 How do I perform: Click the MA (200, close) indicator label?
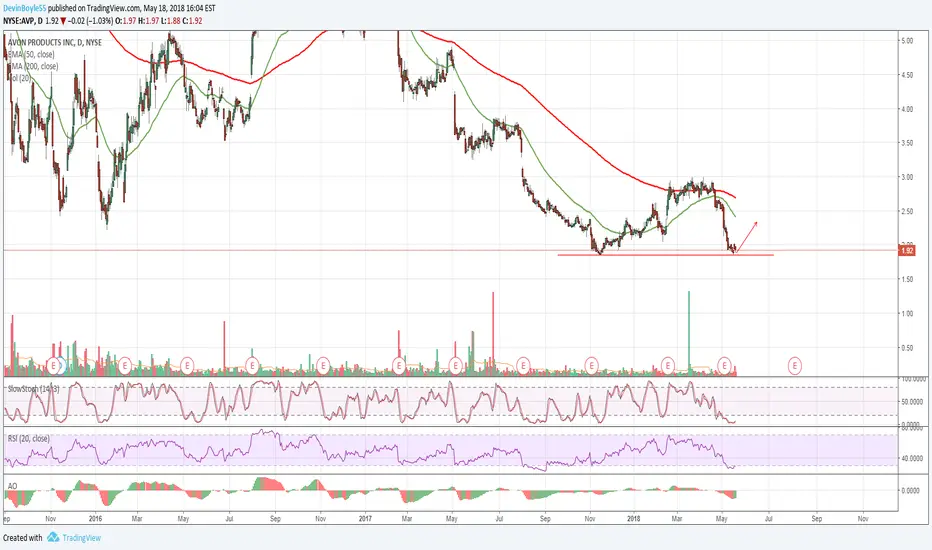[34, 67]
